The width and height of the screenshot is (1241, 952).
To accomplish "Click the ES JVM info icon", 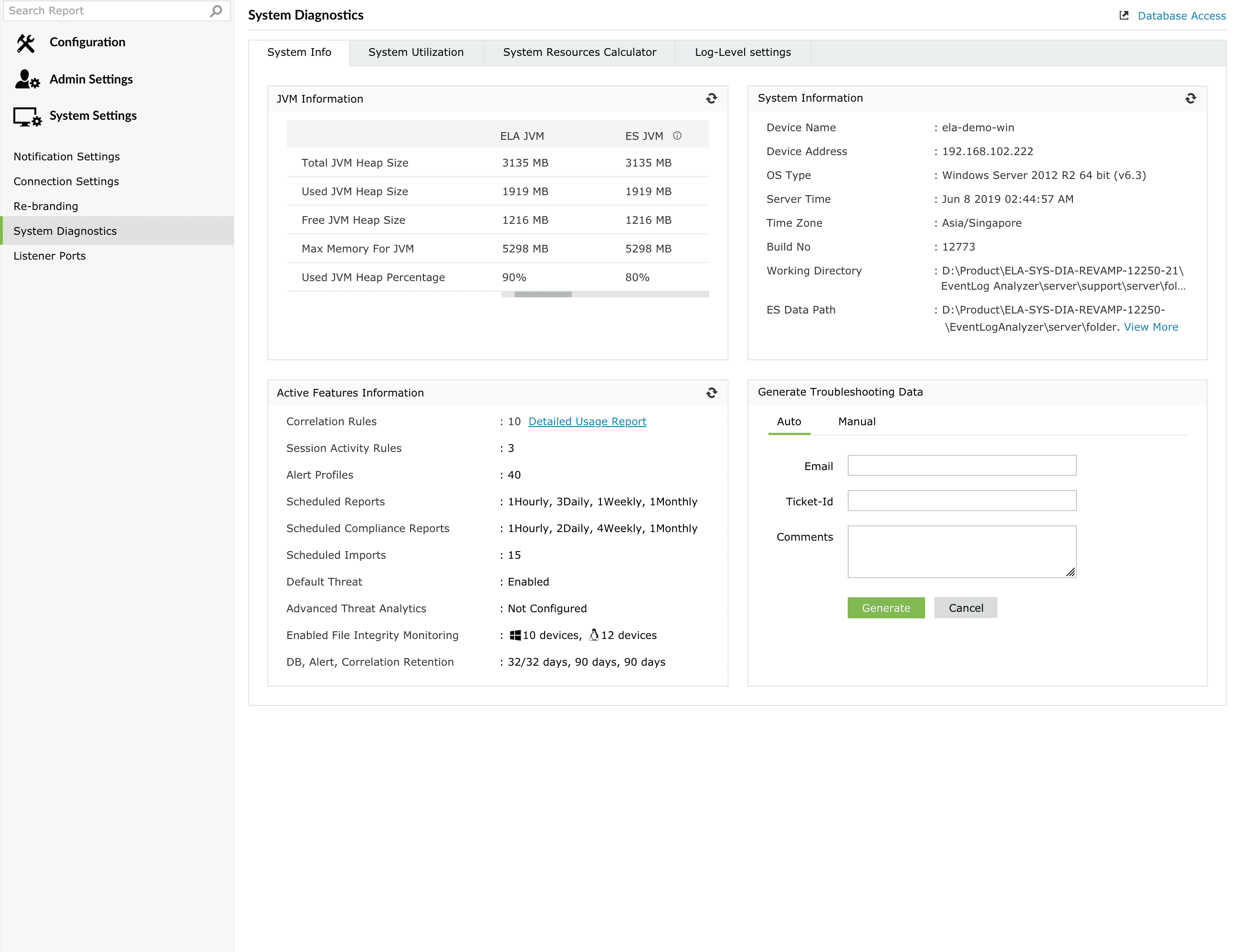I will pos(677,136).
